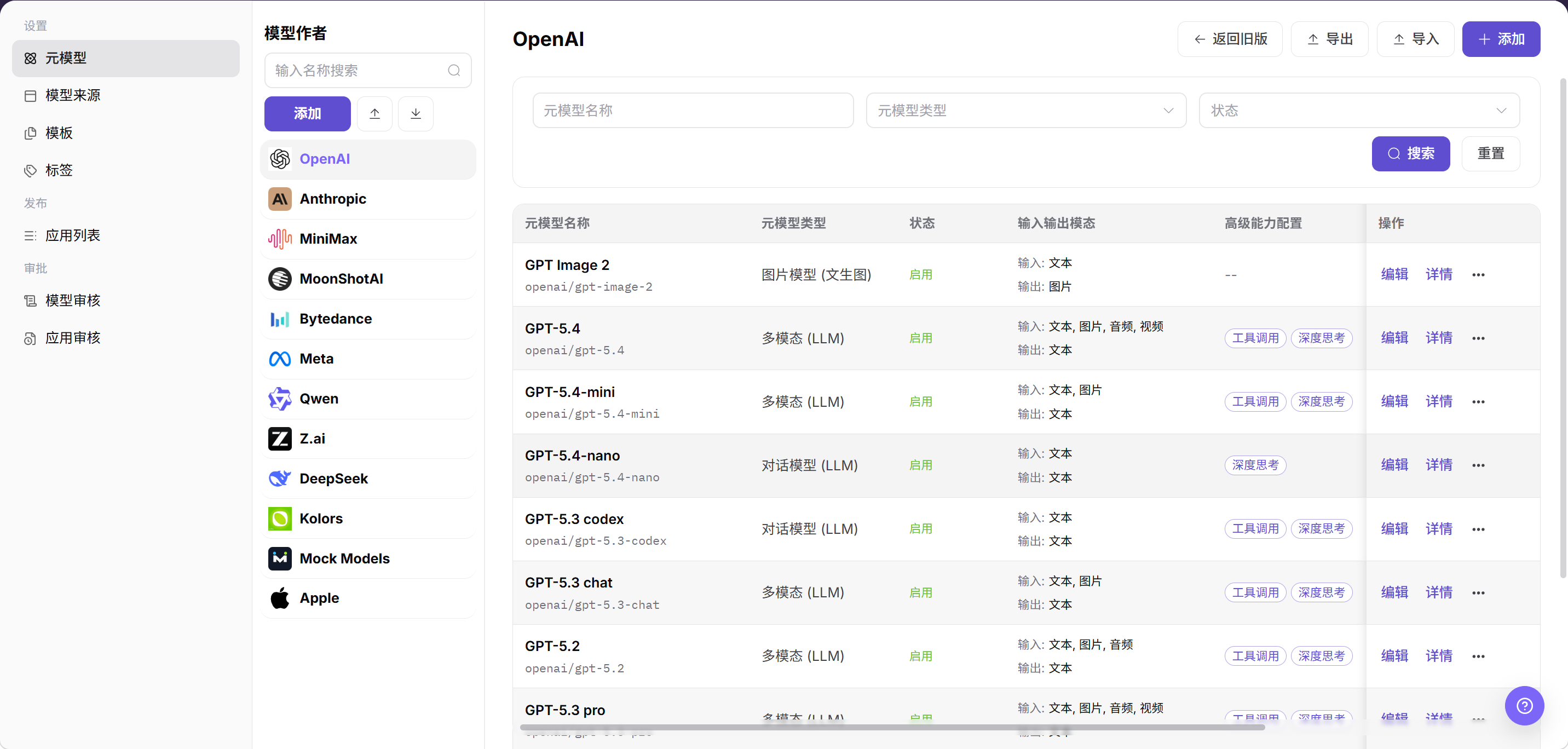Click the Qwen logo icon
Image resolution: width=1568 pixels, height=749 pixels.
(280, 399)
